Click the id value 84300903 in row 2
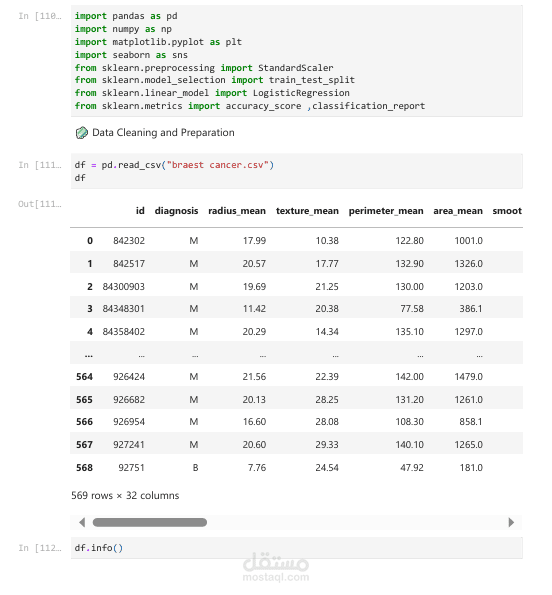 (124, 286)
